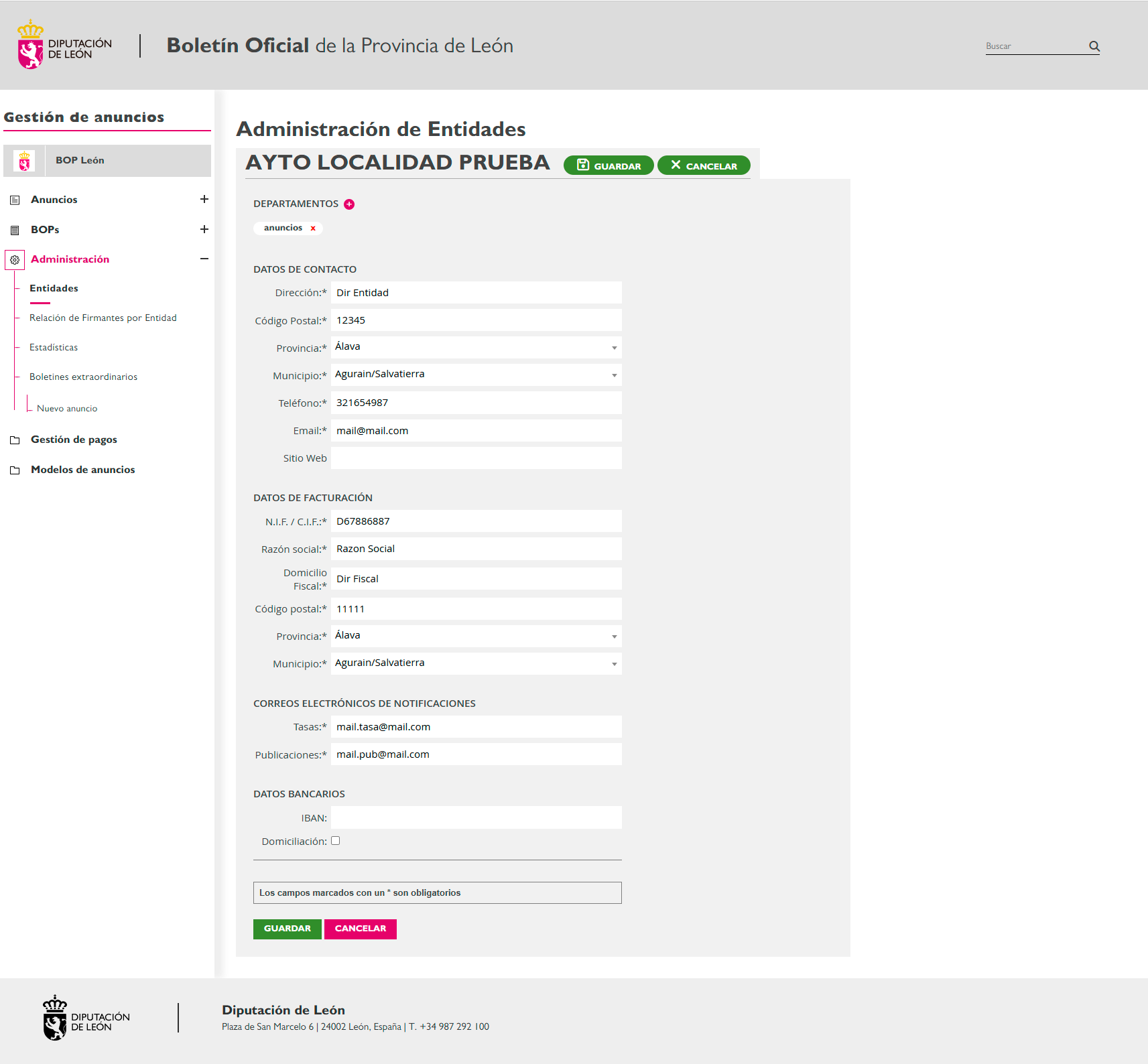Click the Diputación de León header logo
Image resolution: width=1148 pixels, height=1064 pixels.
(x=65, y=46)
